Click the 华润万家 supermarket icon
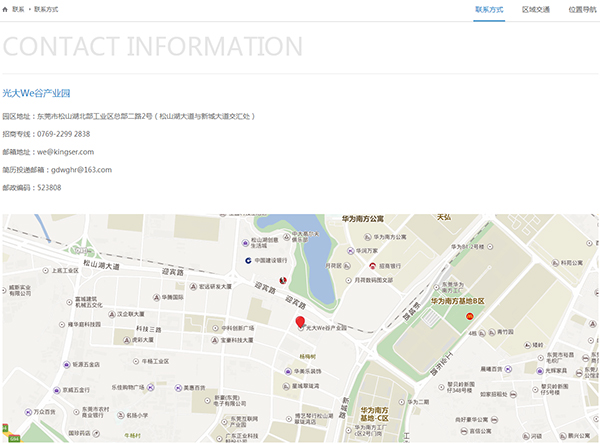The height and width of the screenshot is (444, 600). (x=351, y=251)
